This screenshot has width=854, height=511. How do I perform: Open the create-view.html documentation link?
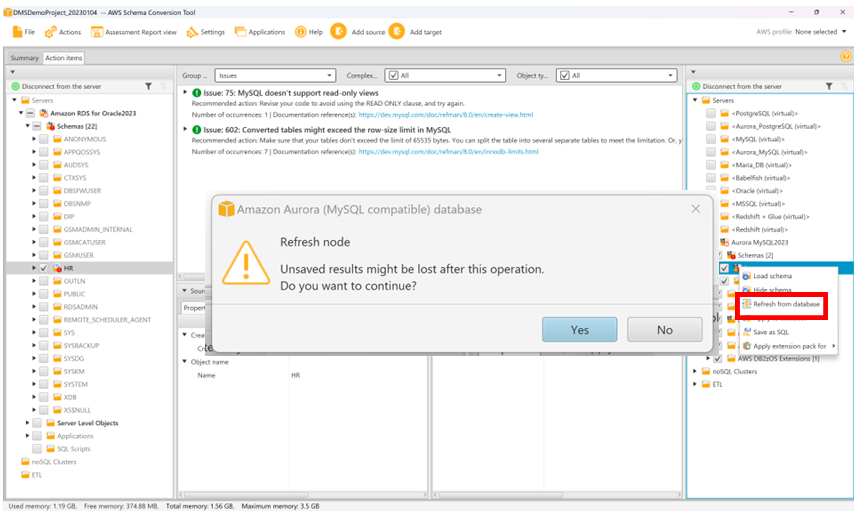tap(446, 115)
